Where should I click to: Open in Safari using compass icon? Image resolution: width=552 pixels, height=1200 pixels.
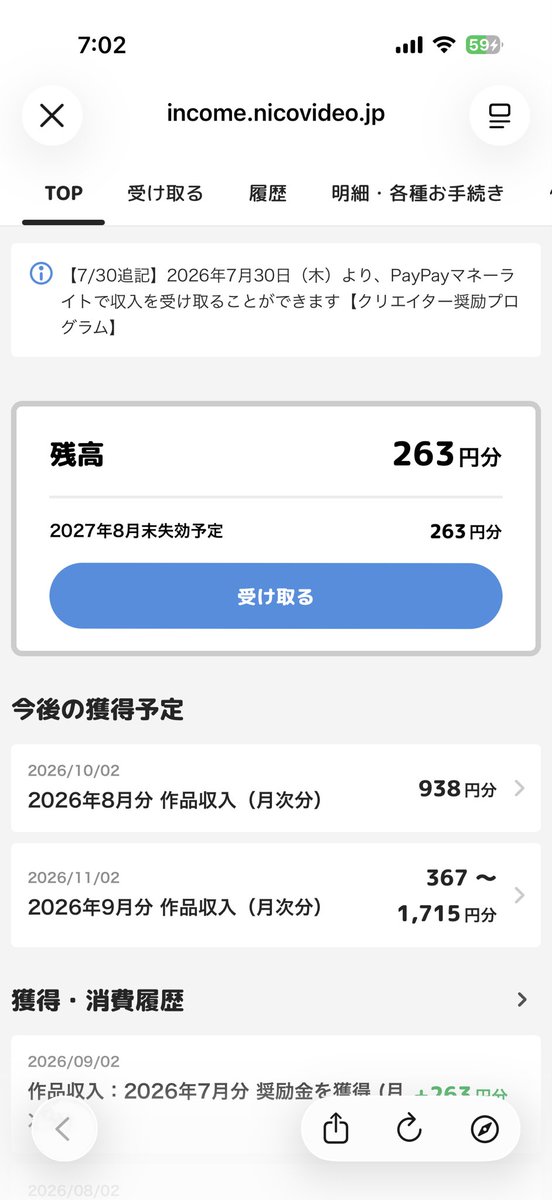484,1129
